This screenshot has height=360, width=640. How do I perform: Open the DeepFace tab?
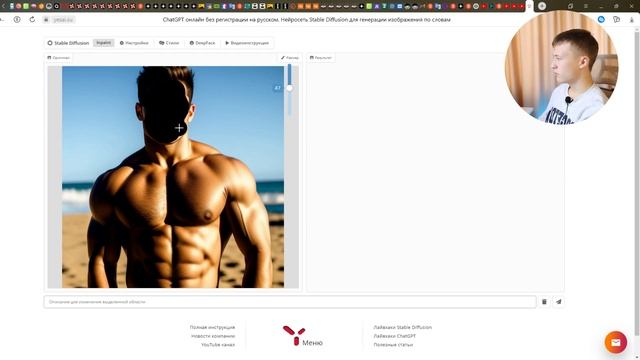pos(202,43)
